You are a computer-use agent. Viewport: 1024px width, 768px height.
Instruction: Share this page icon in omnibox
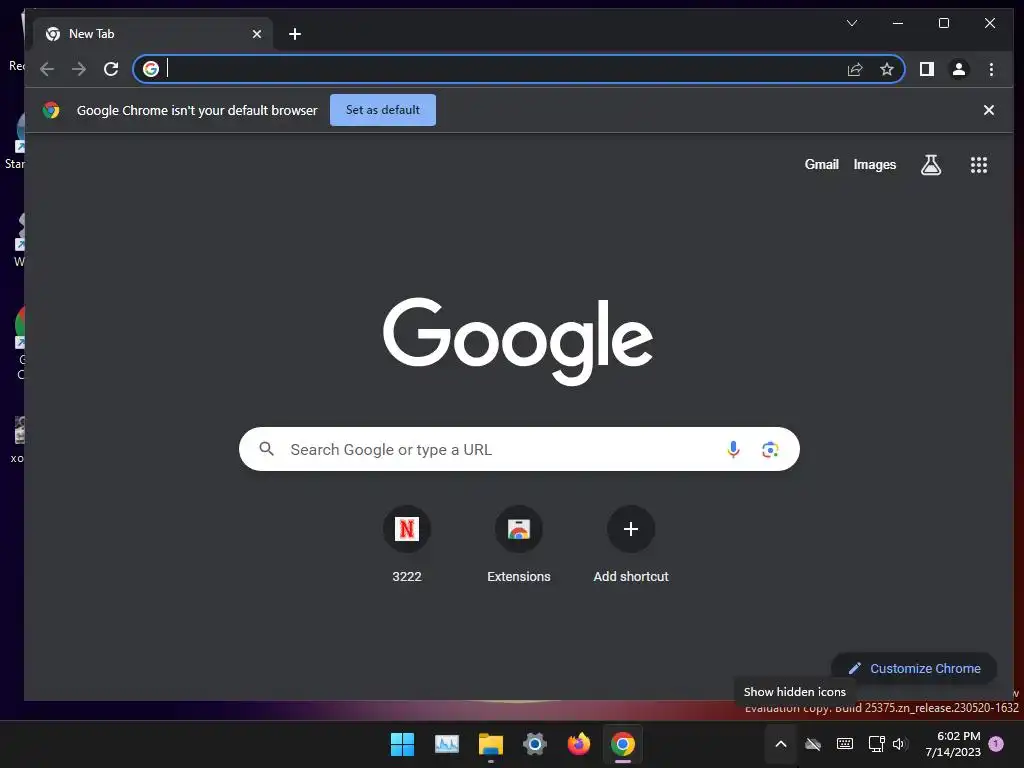point(855,69)
